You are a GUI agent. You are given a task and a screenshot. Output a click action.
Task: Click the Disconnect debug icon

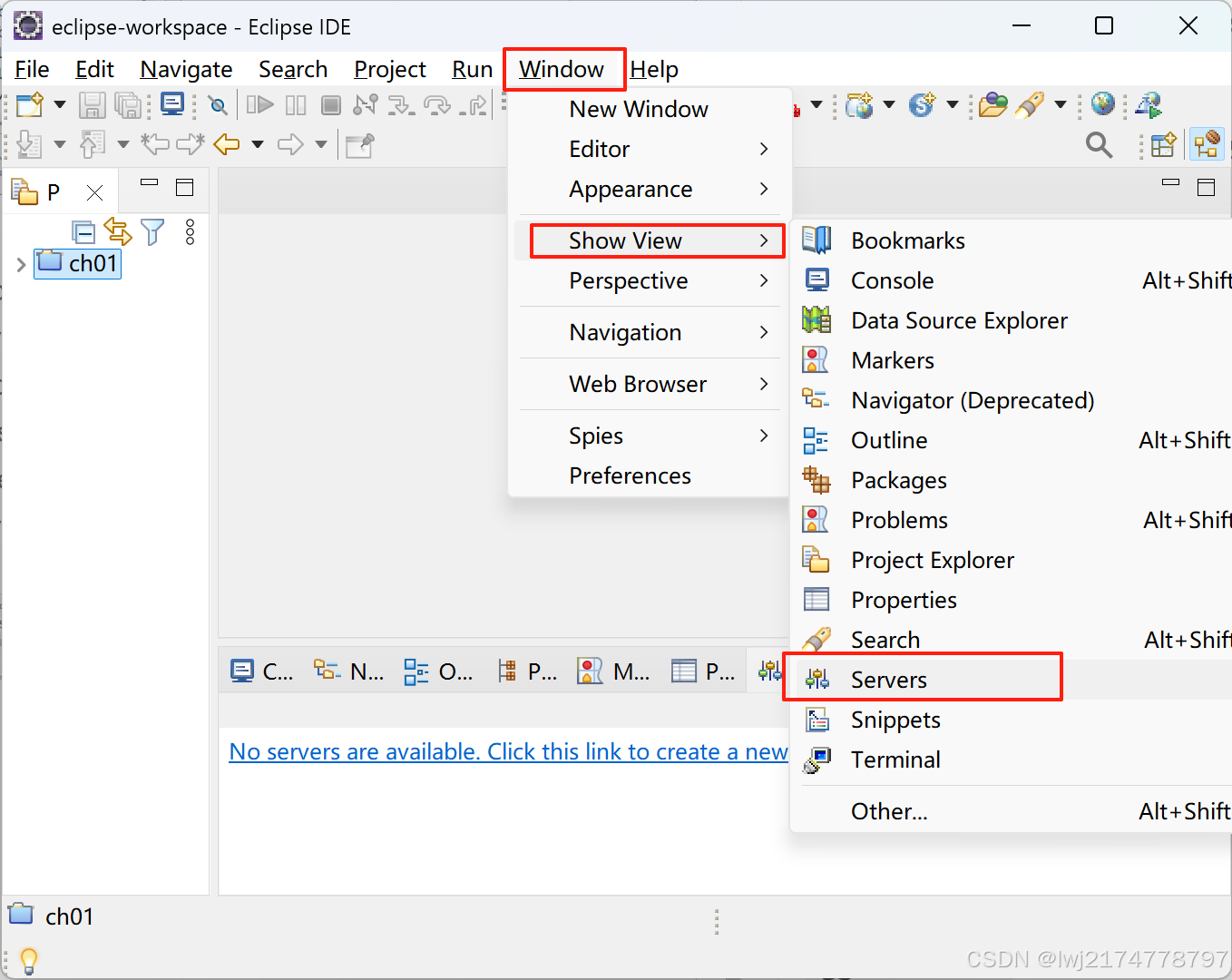click(366, 105)
